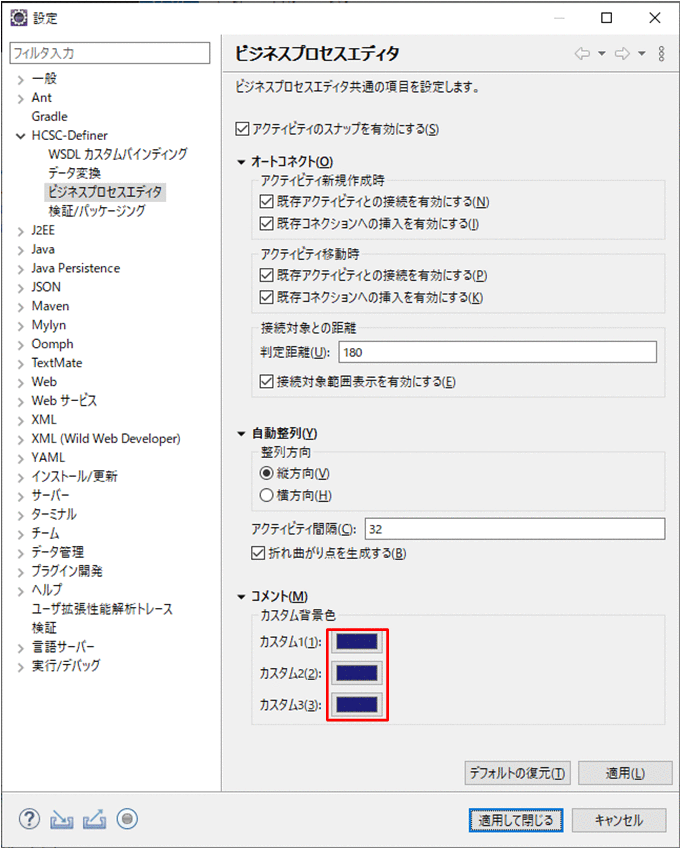Toggle 既存アクティビティとの接続を有効にする(N) checkbox

(x=266, y=202)
